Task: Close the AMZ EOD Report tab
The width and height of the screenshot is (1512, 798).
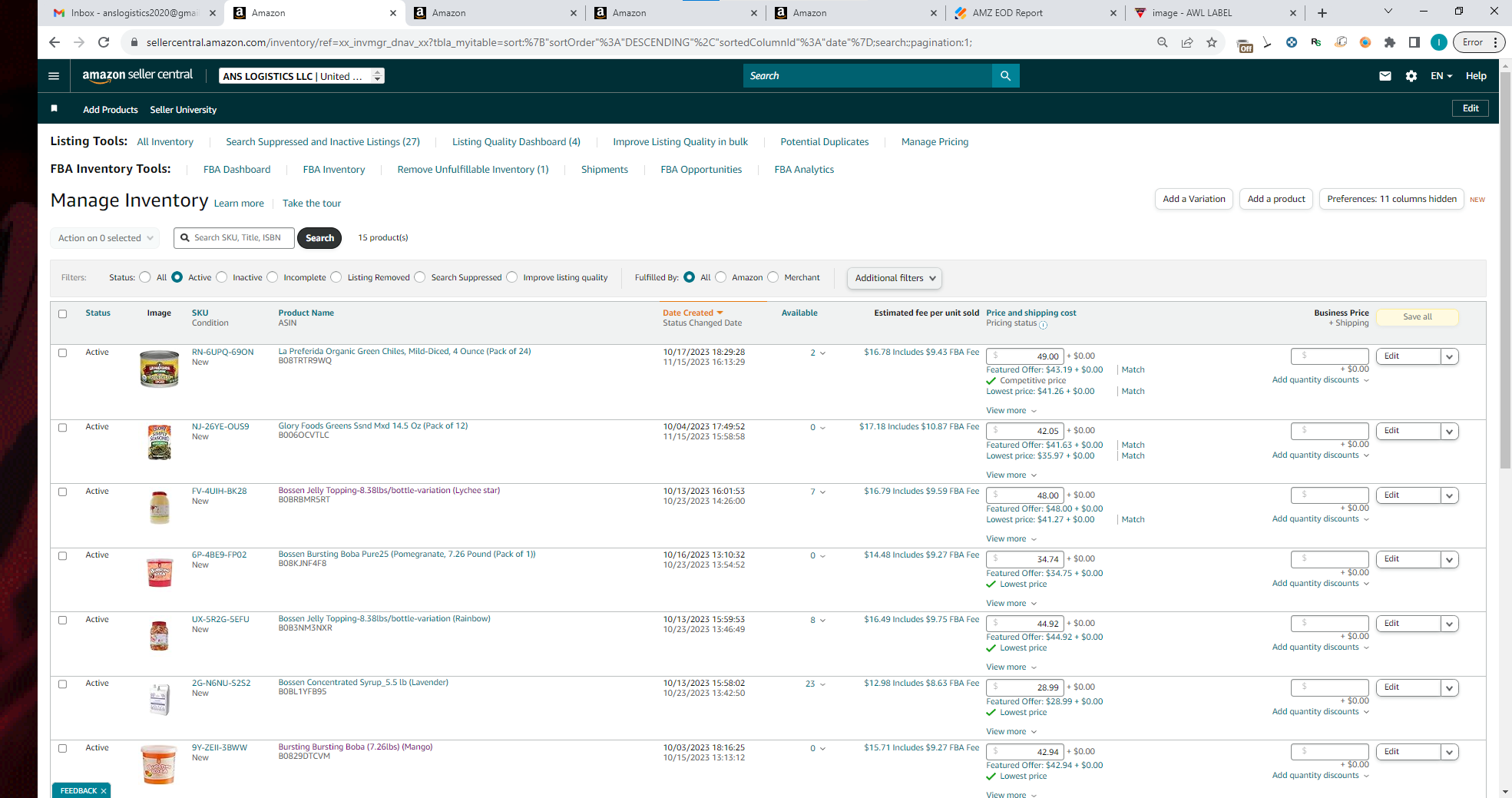Action: click(x=1113, y=13)
